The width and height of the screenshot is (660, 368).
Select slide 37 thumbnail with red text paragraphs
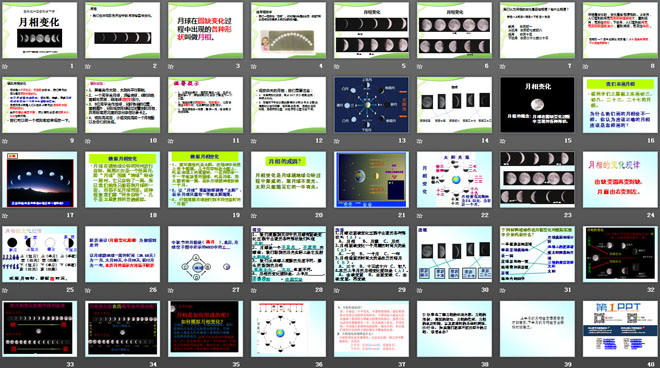371,328
